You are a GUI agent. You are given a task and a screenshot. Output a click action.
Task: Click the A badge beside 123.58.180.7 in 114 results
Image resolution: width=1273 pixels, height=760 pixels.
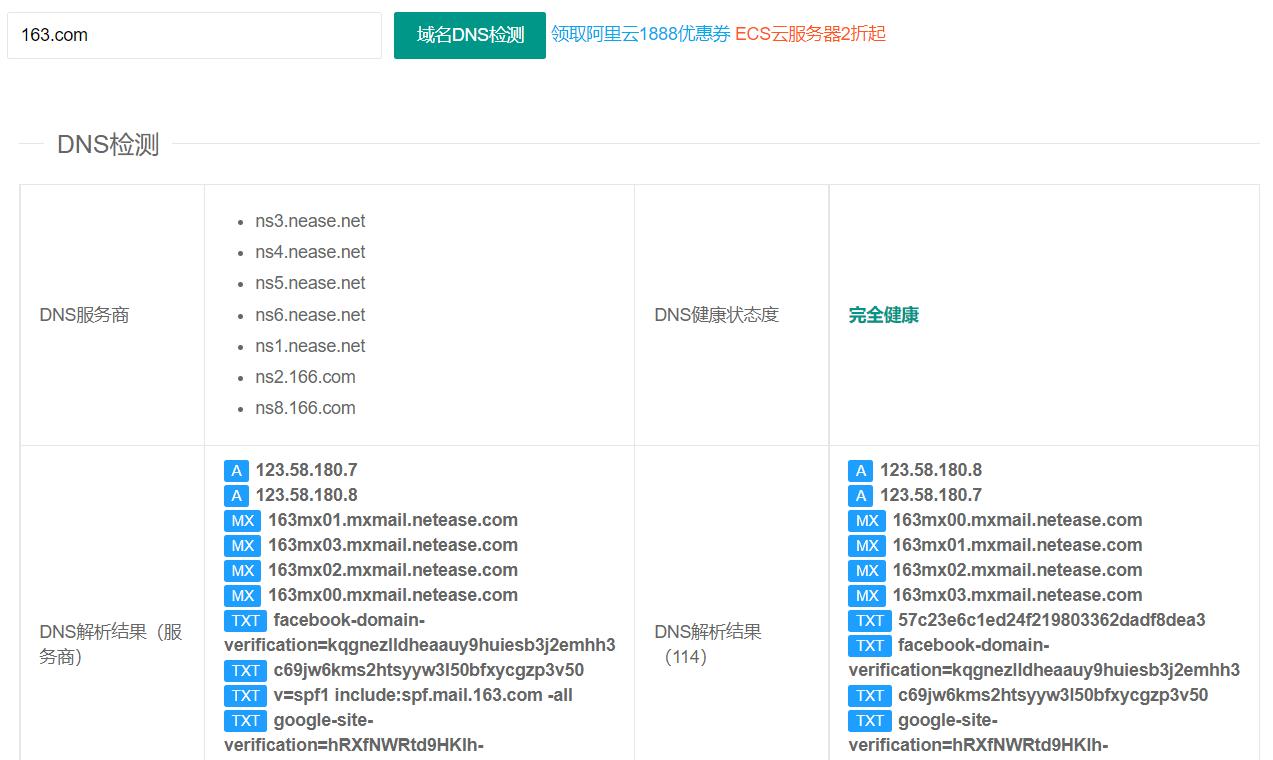pos(860,495)
